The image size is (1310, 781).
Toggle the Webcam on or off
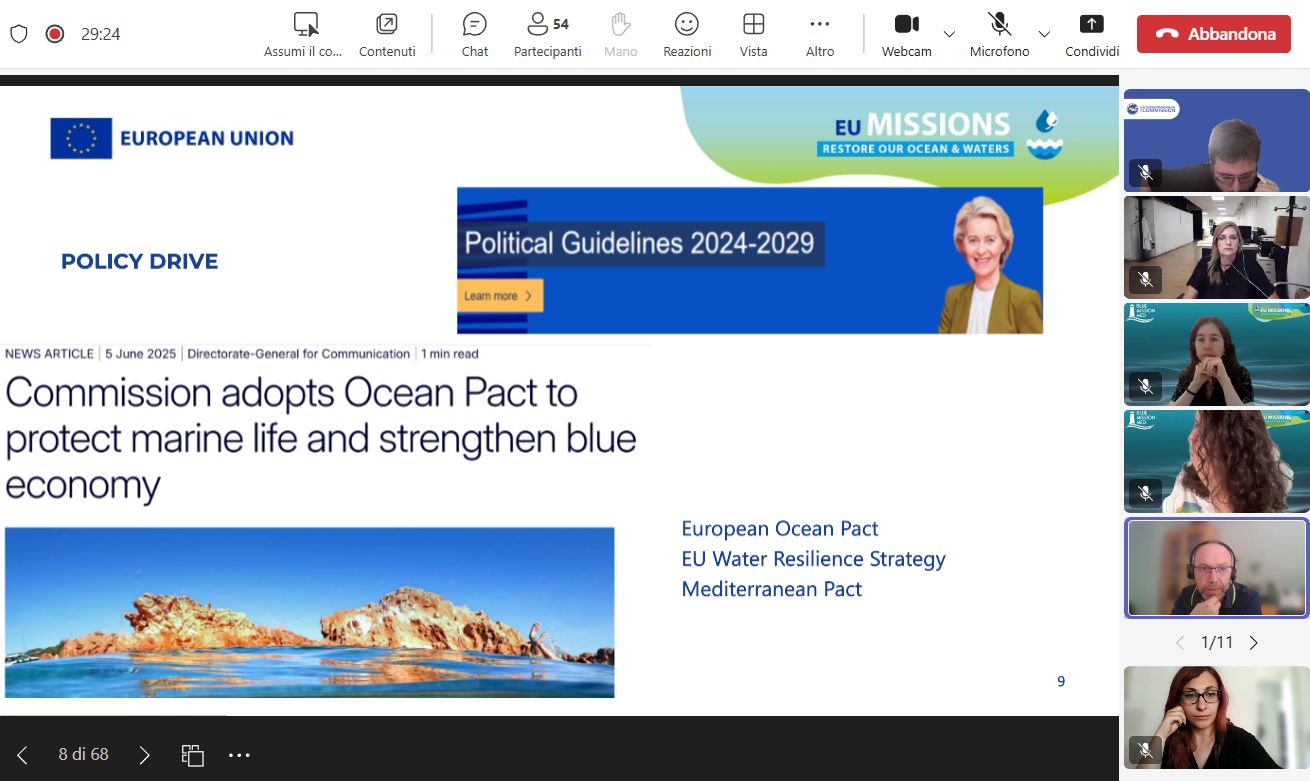[x=906, y=34]
